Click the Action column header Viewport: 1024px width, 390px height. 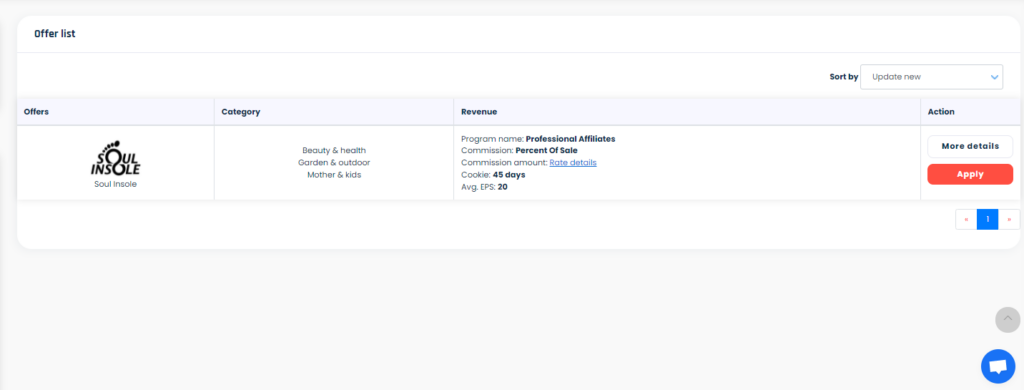coord(941,112)
